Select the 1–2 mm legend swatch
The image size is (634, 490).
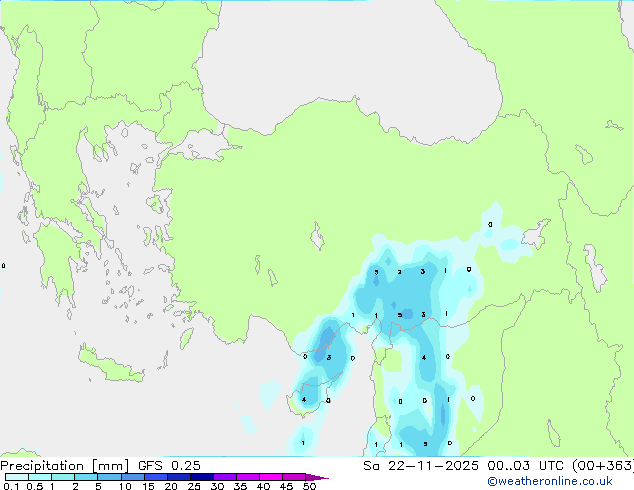63,477
